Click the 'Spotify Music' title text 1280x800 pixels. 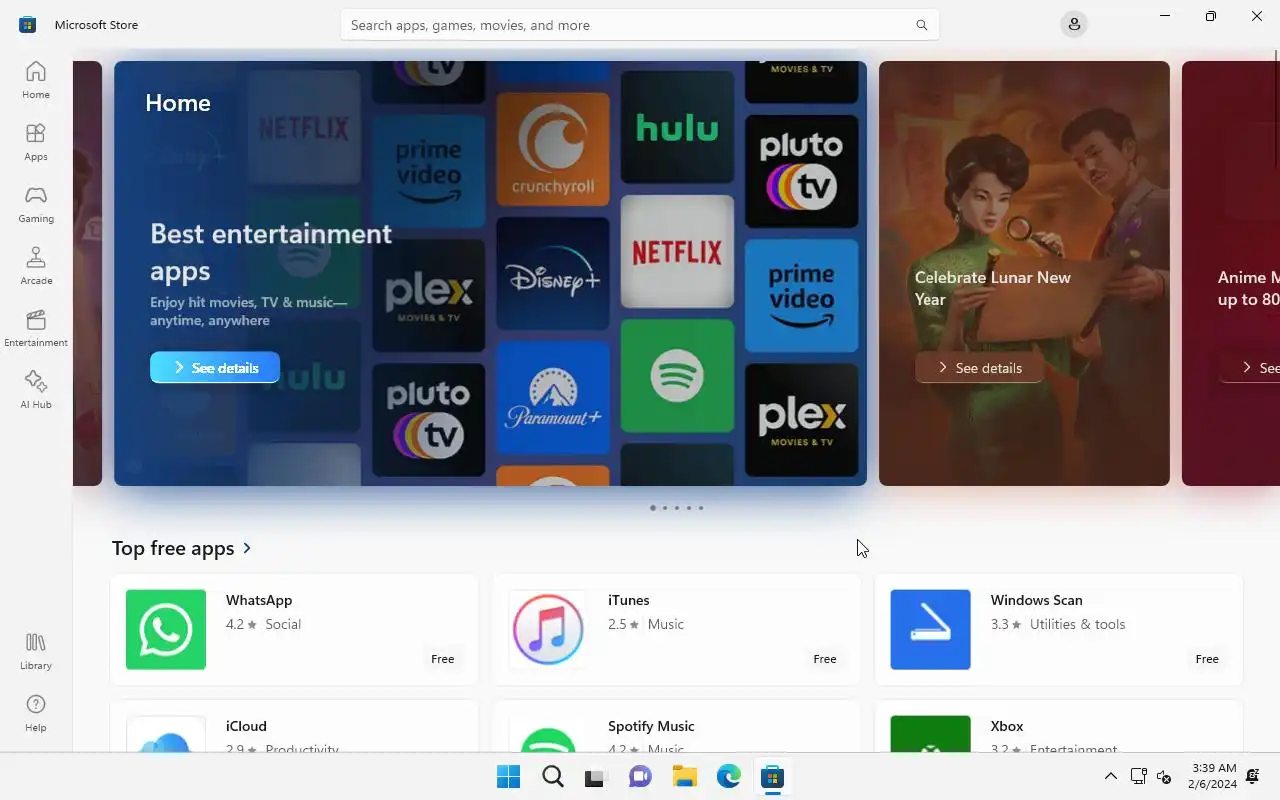tap(651, 726)
